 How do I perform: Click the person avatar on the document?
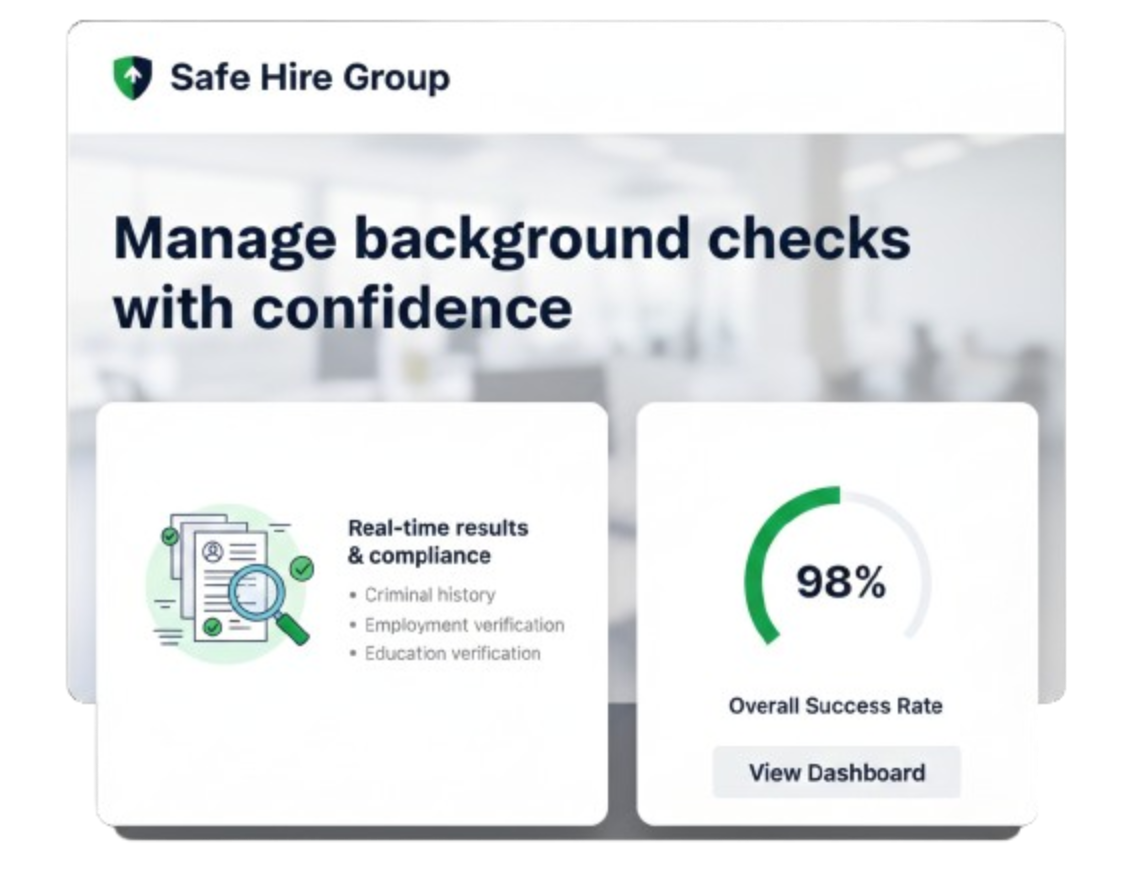pyautogui.click(x=213, y=551)
